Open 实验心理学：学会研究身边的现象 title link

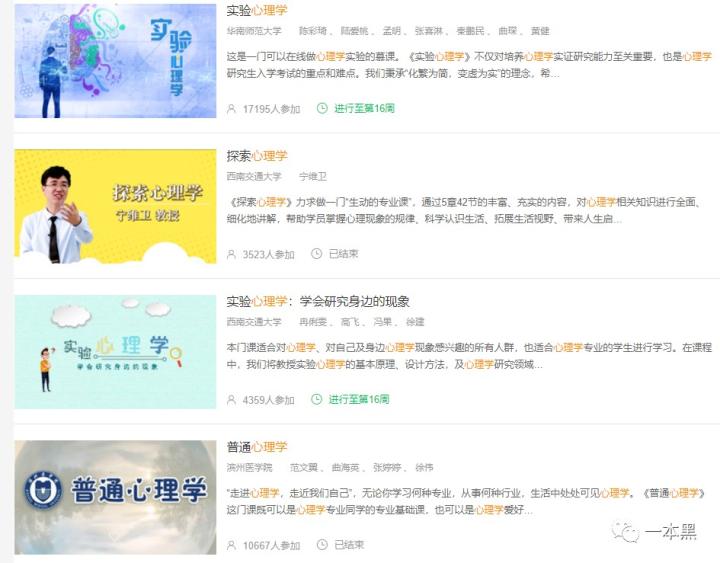[x=318, y=302]
